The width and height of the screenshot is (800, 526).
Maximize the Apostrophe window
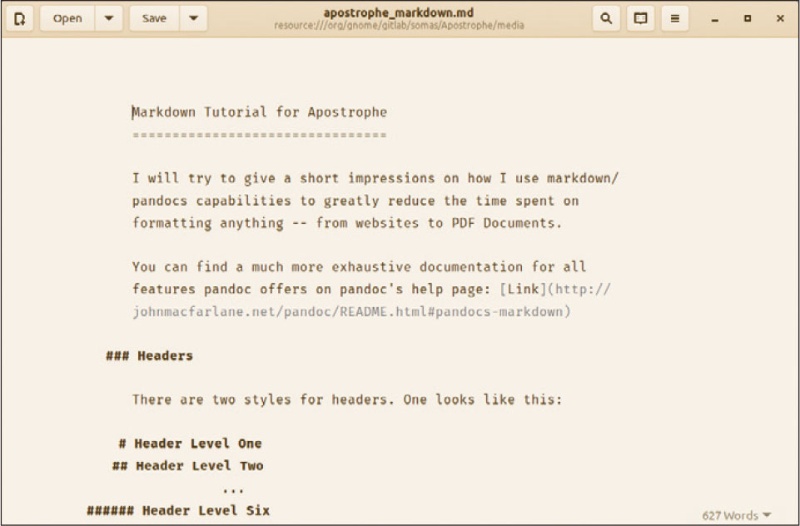(747, 19)
